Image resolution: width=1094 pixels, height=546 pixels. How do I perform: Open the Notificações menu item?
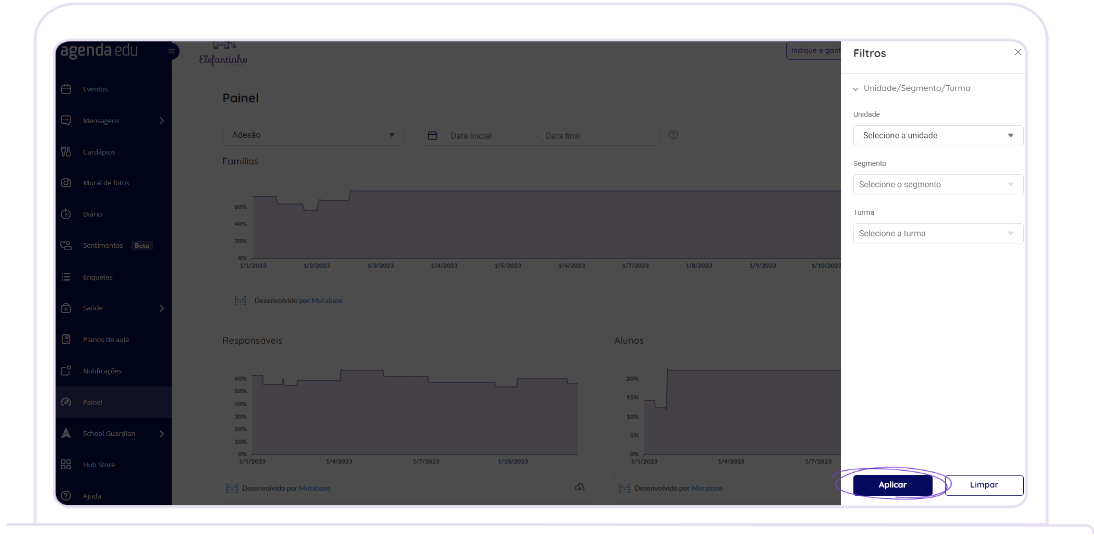point(102,371)
